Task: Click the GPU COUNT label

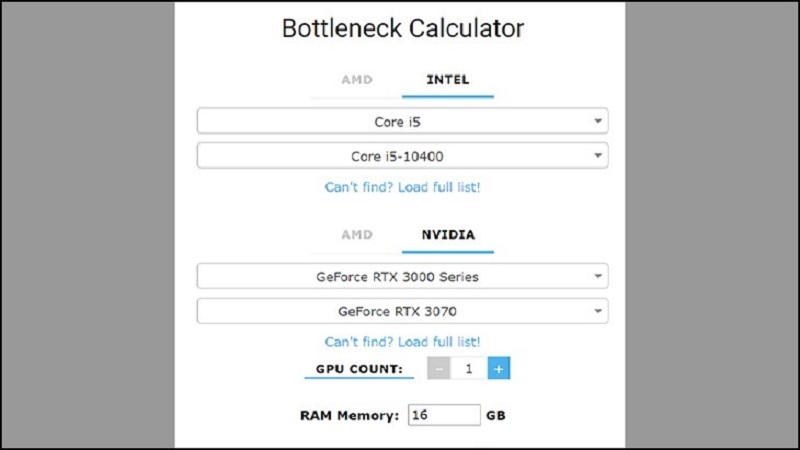Action: coord(359,369)
